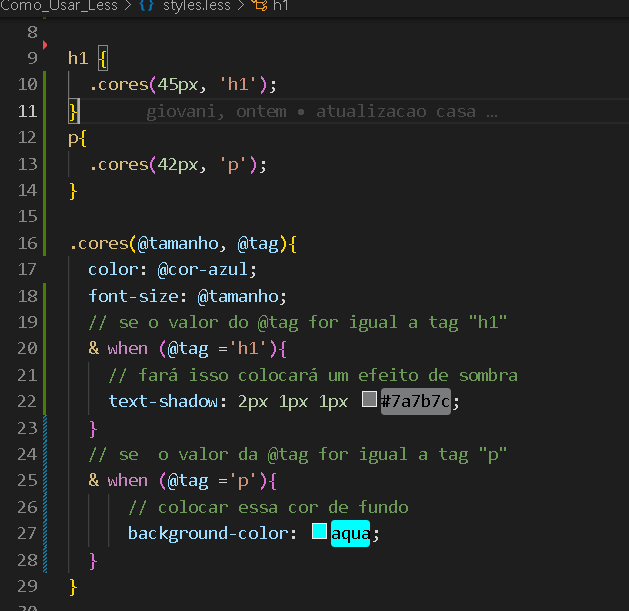This screenshot has height=611, width=629.
Task: Open the aqua color swatch
Action: (x=319, y=531)
